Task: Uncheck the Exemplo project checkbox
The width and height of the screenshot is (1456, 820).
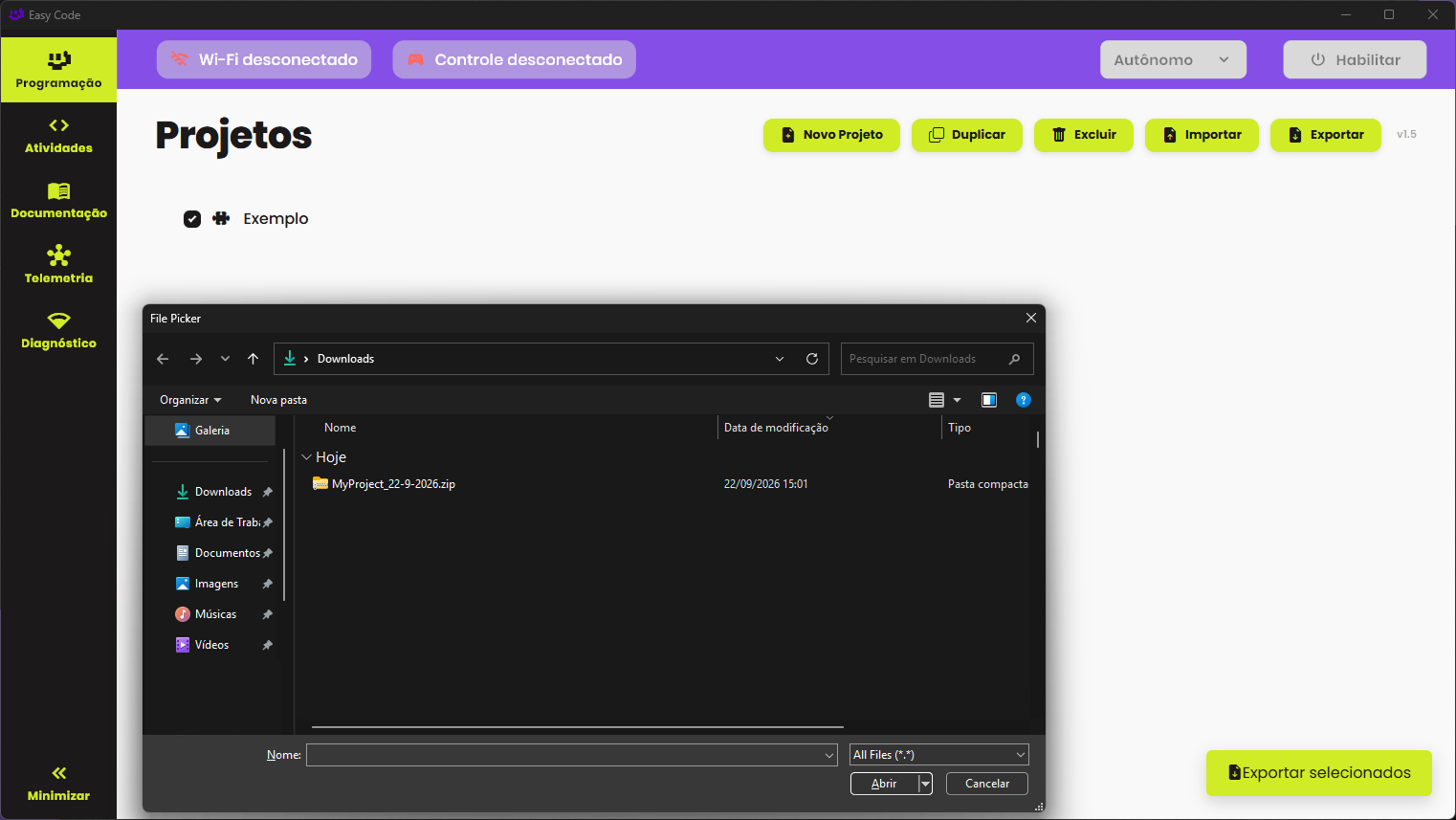Action: point(192,219)
